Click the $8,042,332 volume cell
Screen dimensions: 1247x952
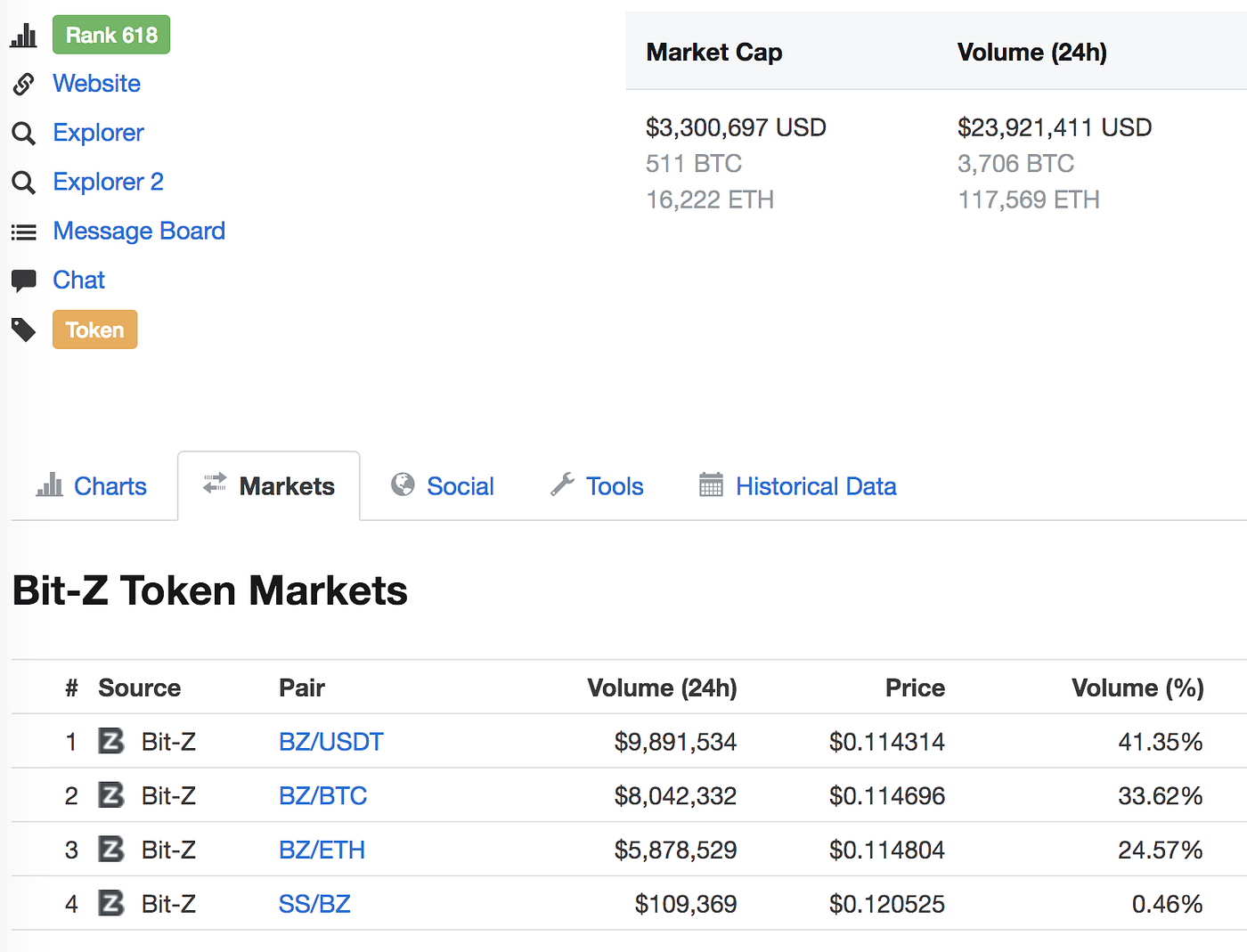(x=675, y=796)
